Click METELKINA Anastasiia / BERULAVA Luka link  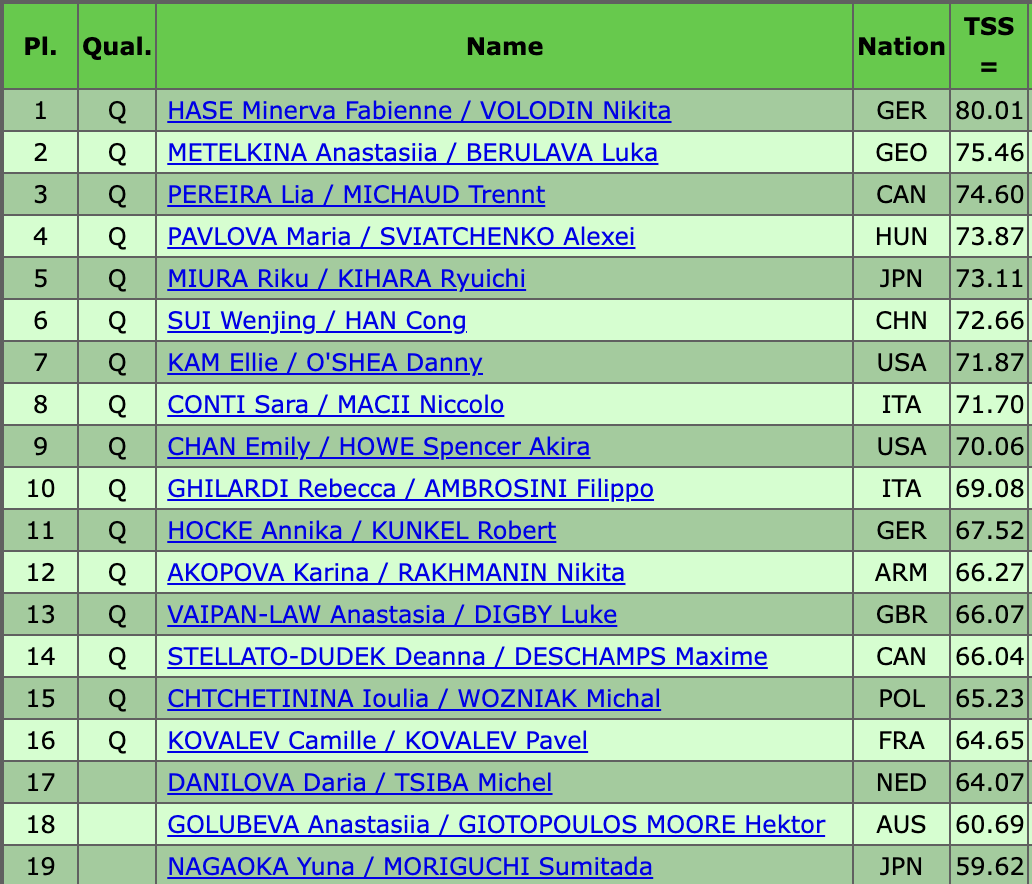point(412,153)
